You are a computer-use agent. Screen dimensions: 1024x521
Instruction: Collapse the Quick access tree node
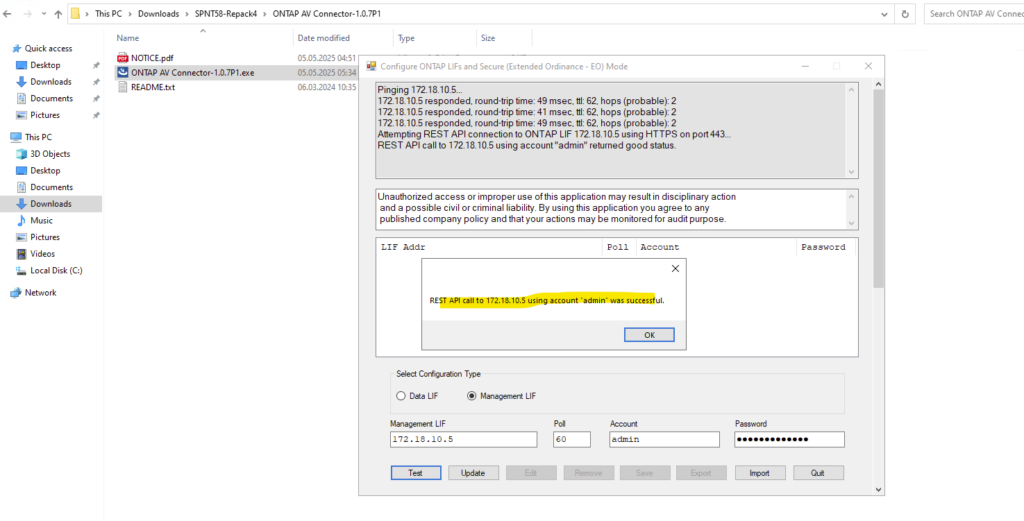pyautogui.click(x=5, y=48)
